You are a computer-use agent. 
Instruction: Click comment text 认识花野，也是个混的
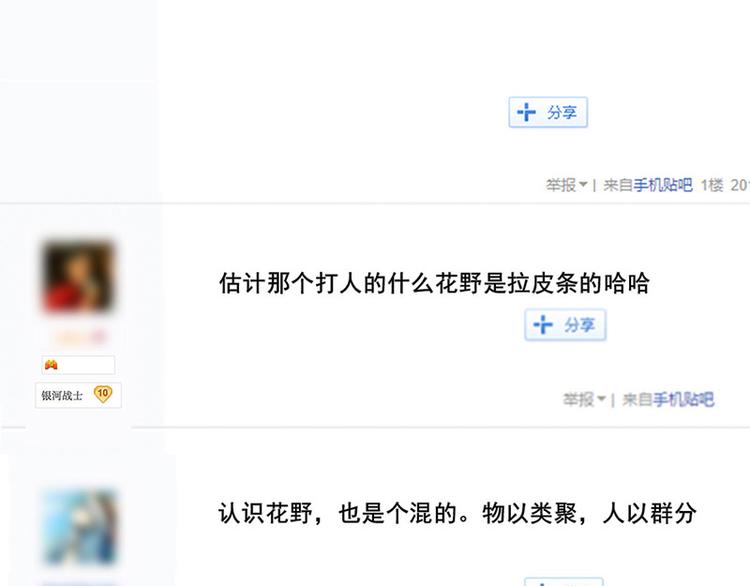[338, 513]
